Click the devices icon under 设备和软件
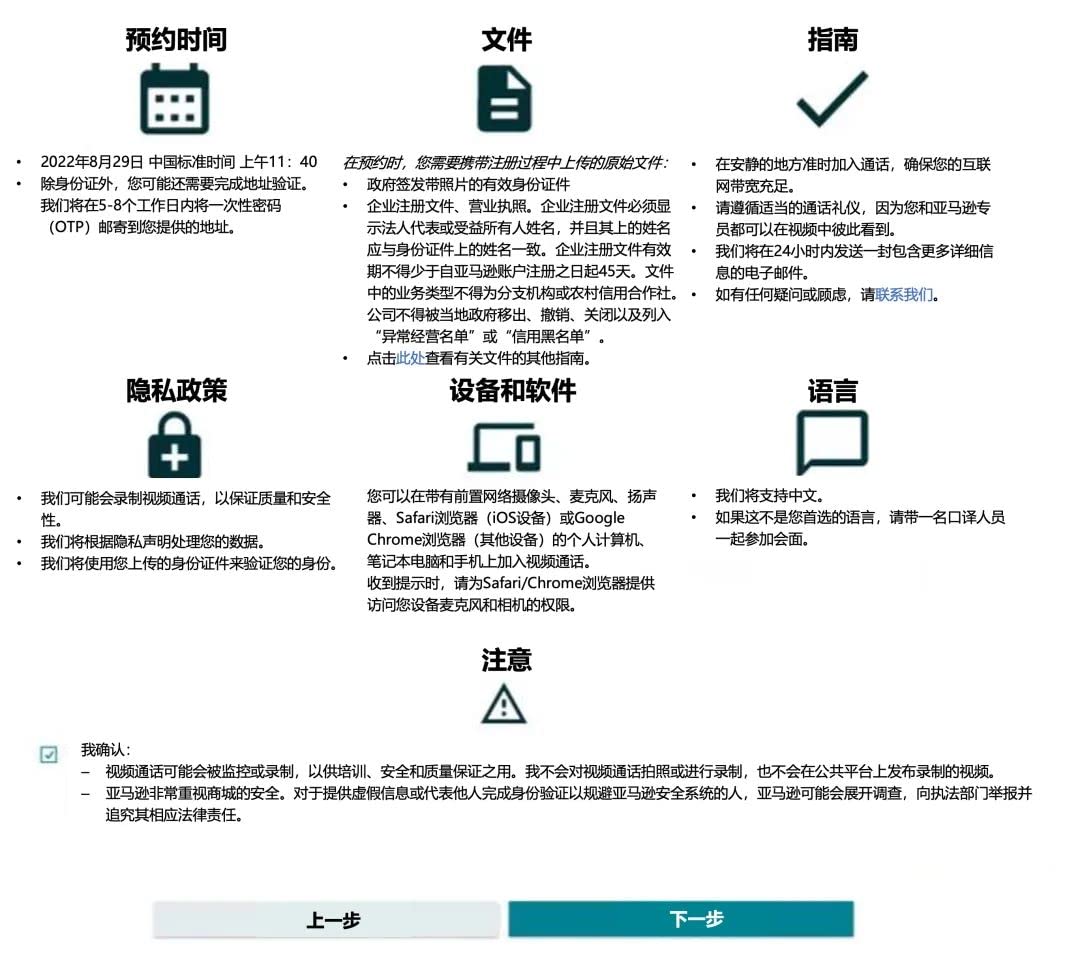Viewport: 1080px width, 977px height. 505,445
